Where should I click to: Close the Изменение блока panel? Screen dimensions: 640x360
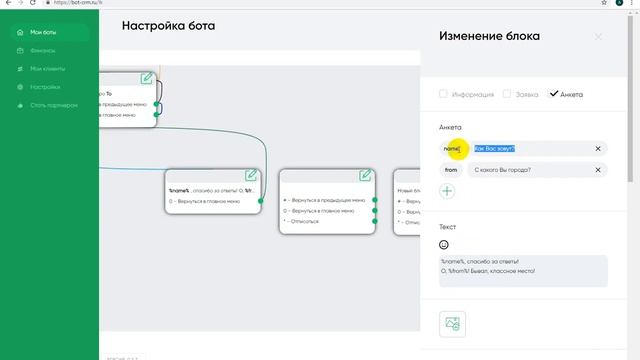(598, 37)
